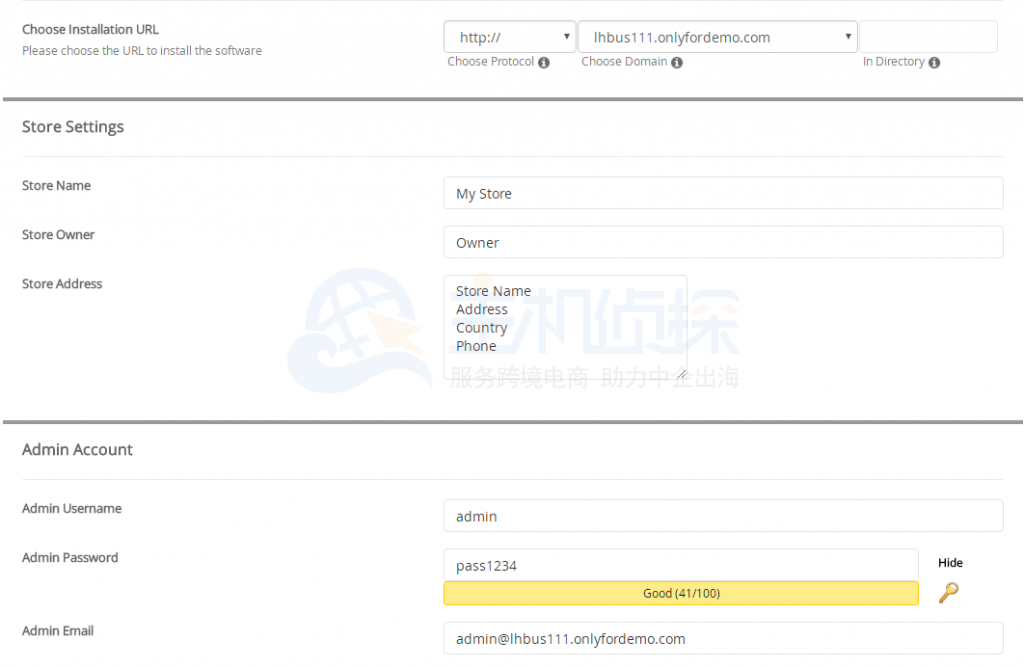1024x667 pixels.
Task: Hide the admin password using Hide link
Action: 949,562
